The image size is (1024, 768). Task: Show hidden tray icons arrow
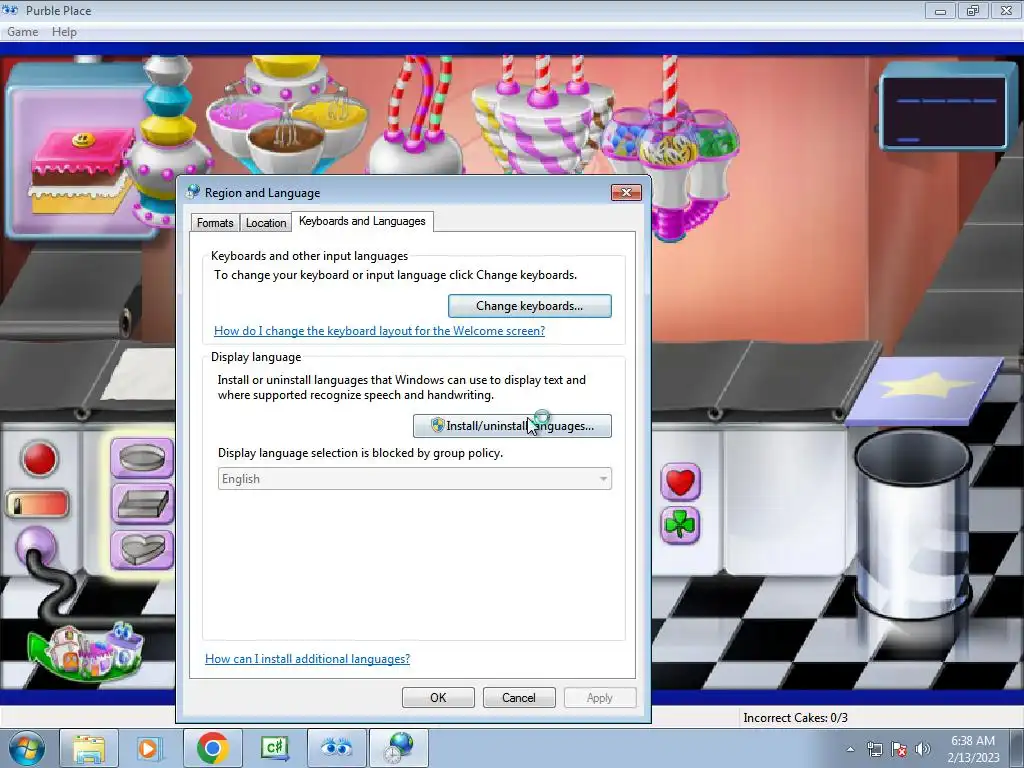tap(850, 749)
